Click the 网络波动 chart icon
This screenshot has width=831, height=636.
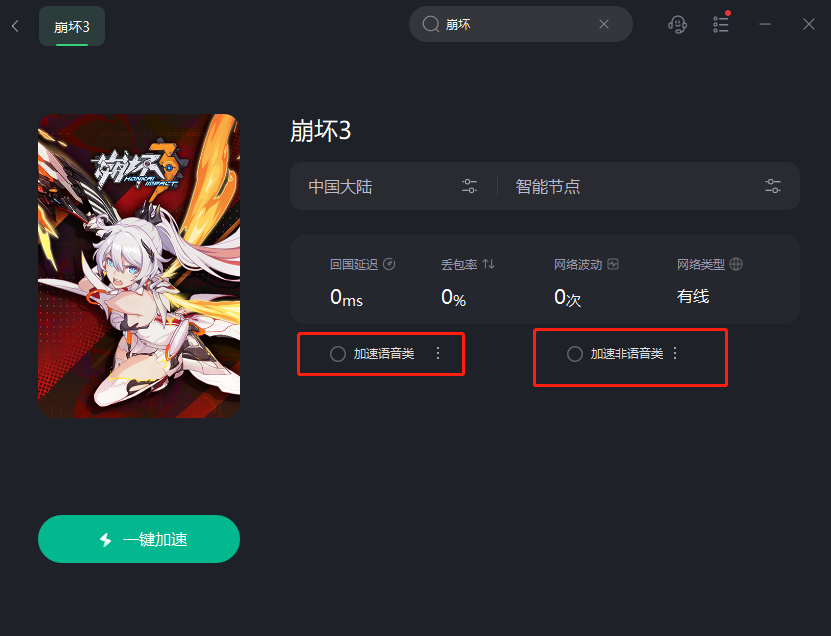[613, 264]
